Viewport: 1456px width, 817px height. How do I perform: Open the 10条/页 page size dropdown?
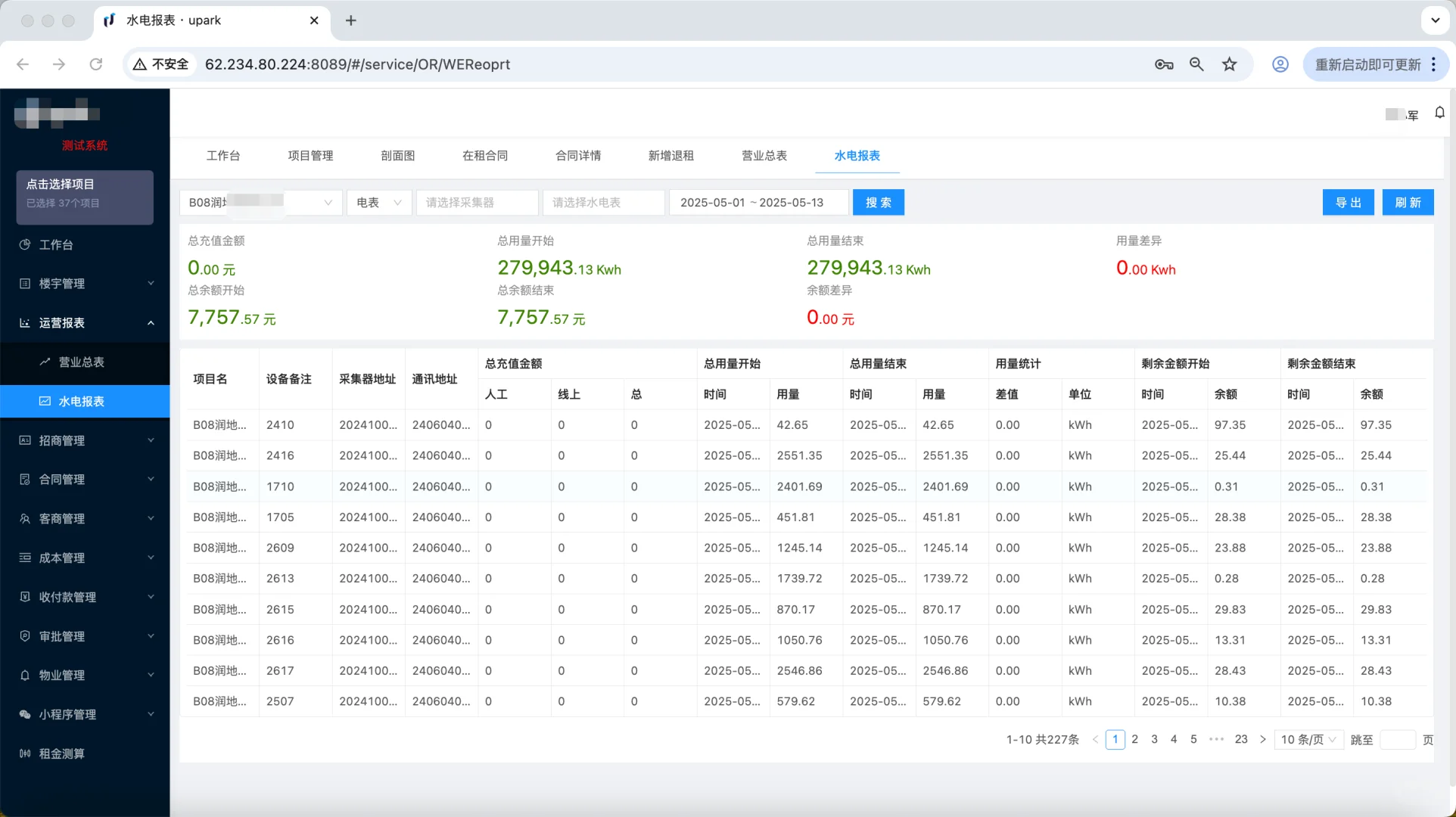coord(1308,739)
